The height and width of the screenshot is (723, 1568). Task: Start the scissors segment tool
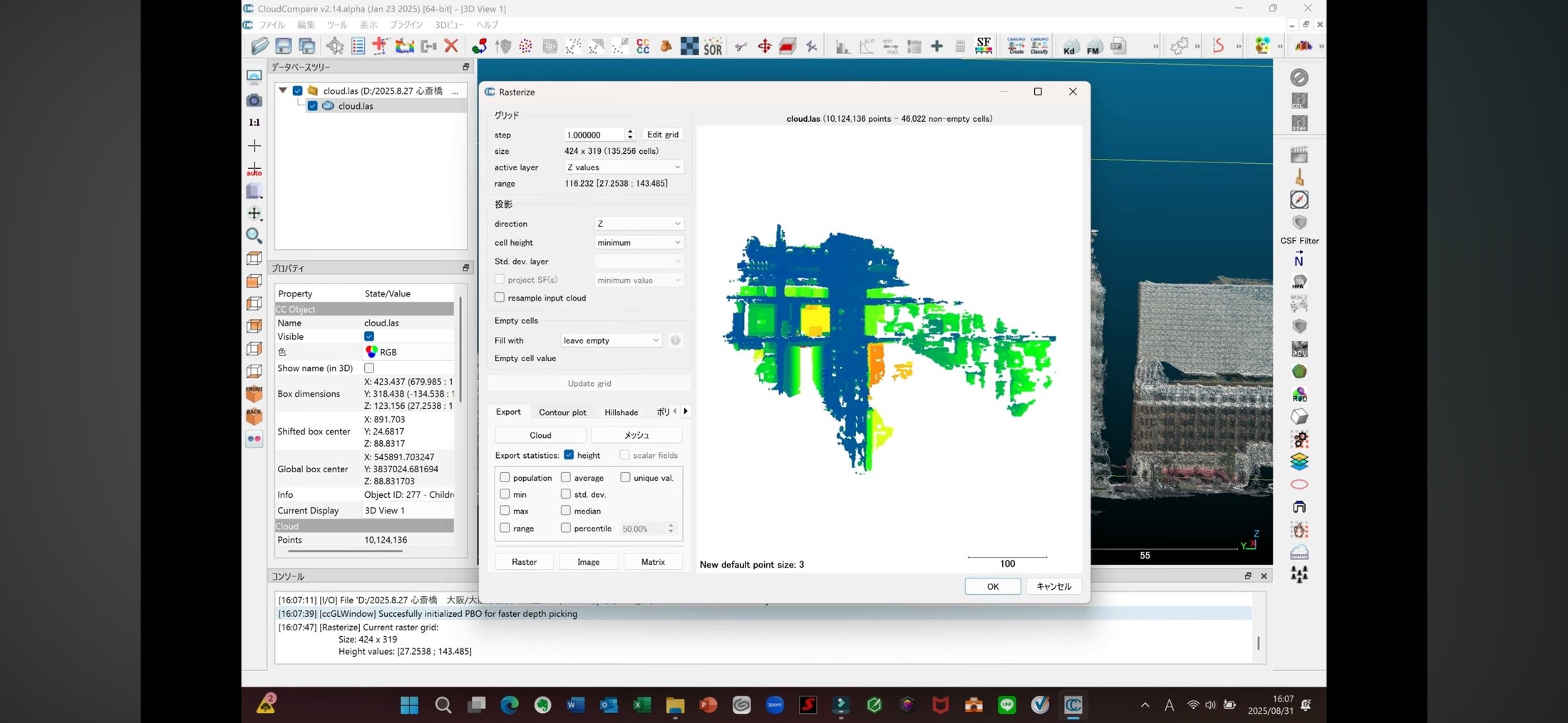pos(741,46)
